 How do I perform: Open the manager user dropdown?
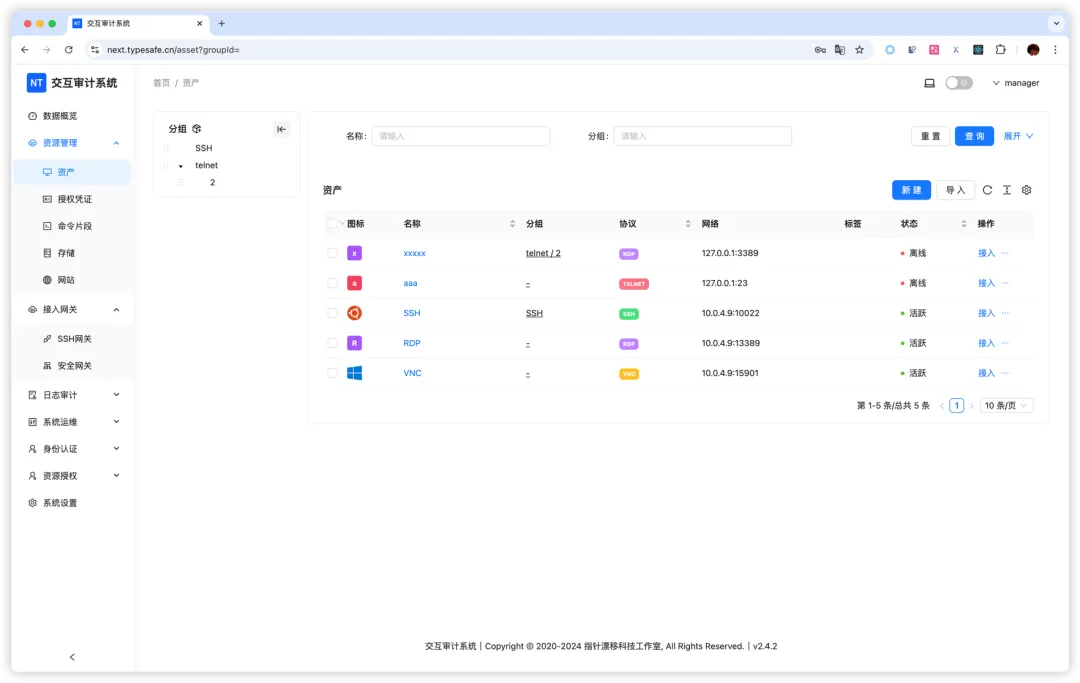pyautogui.click(x=1016, y=83)
